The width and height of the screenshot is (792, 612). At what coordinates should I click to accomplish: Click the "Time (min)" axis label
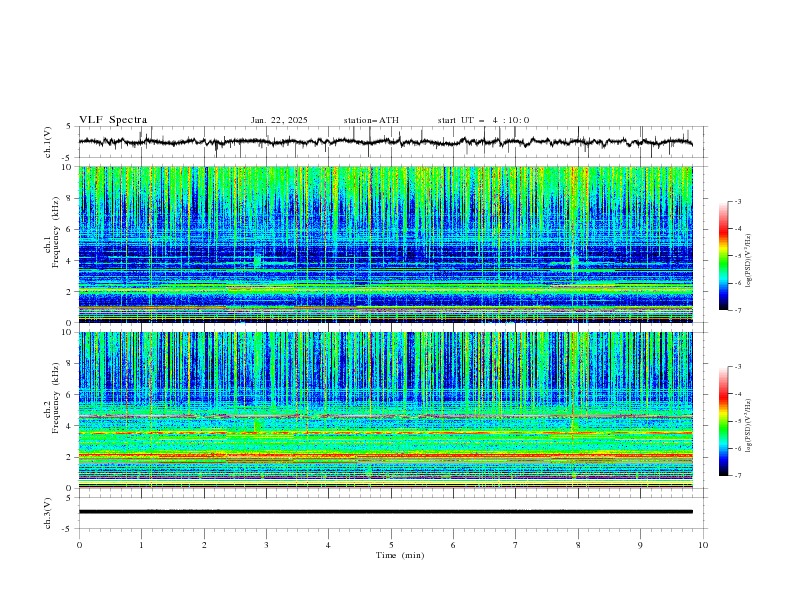tap(400, 555)
